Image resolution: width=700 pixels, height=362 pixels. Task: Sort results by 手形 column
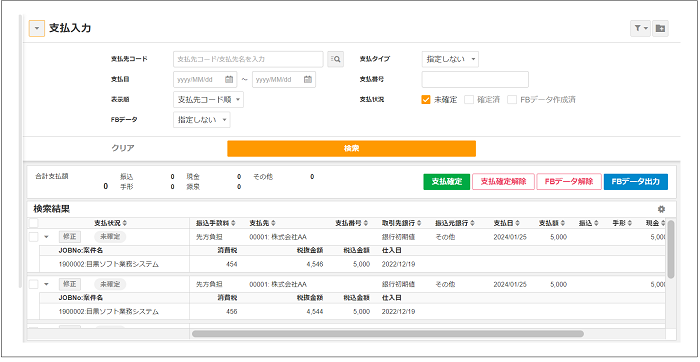coord(622,223)
